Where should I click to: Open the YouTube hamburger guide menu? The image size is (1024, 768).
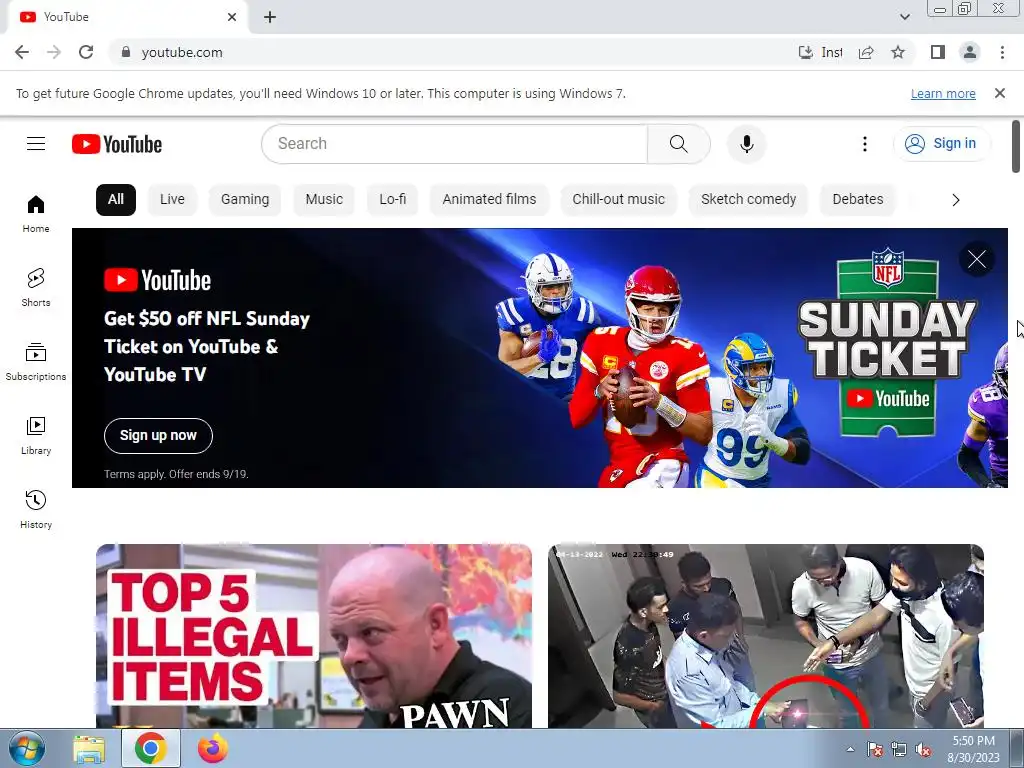36,144
